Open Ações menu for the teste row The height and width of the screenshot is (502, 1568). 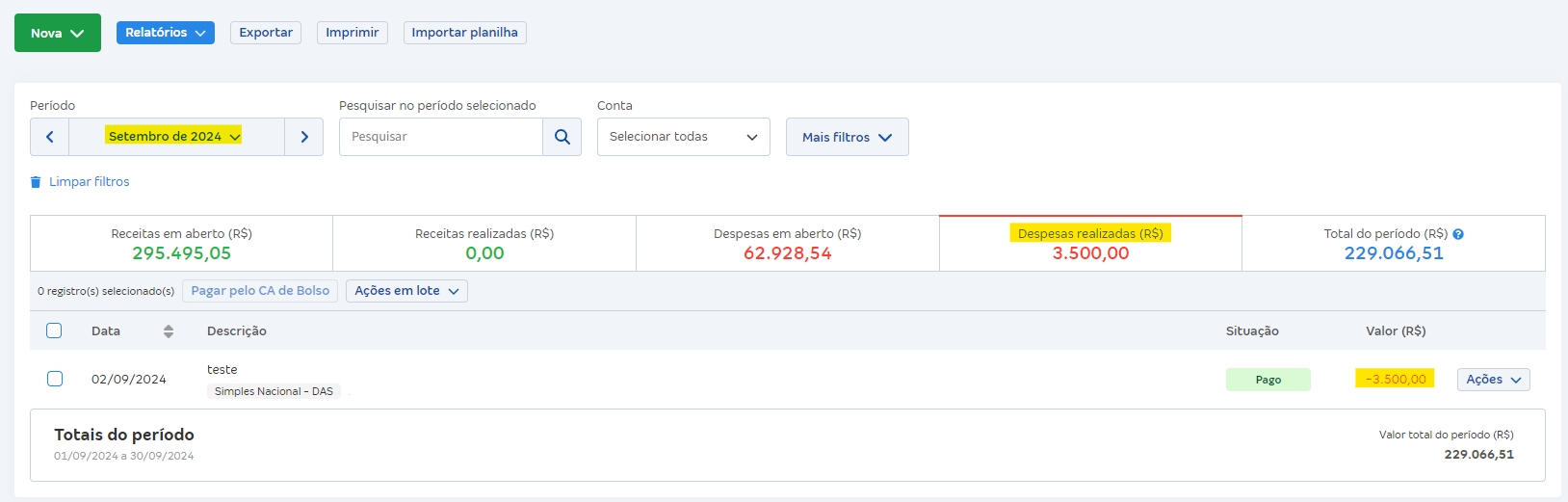tap(1493, 380)
